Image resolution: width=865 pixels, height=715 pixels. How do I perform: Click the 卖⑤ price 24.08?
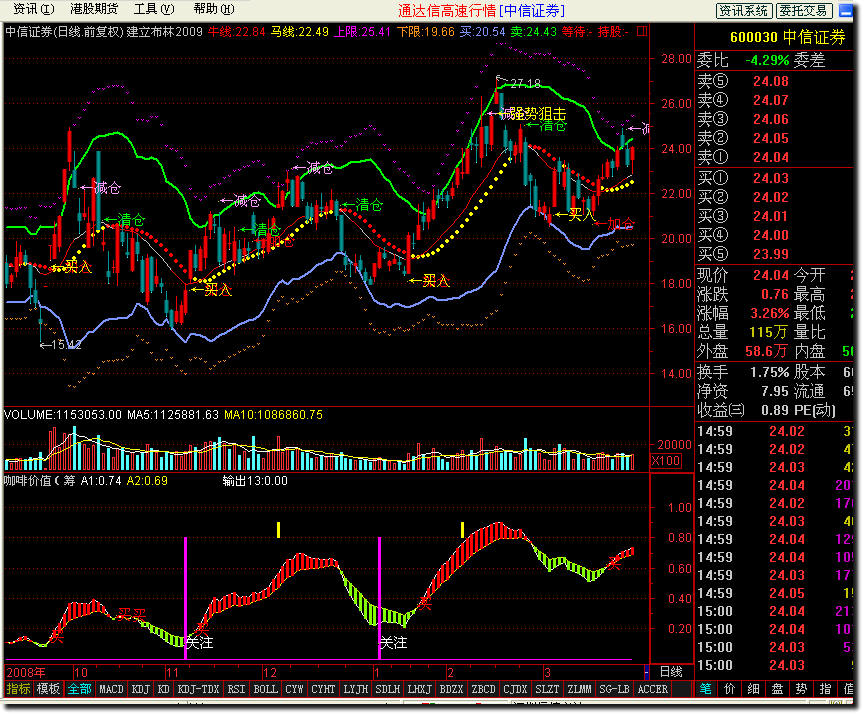tap(771, 82)
